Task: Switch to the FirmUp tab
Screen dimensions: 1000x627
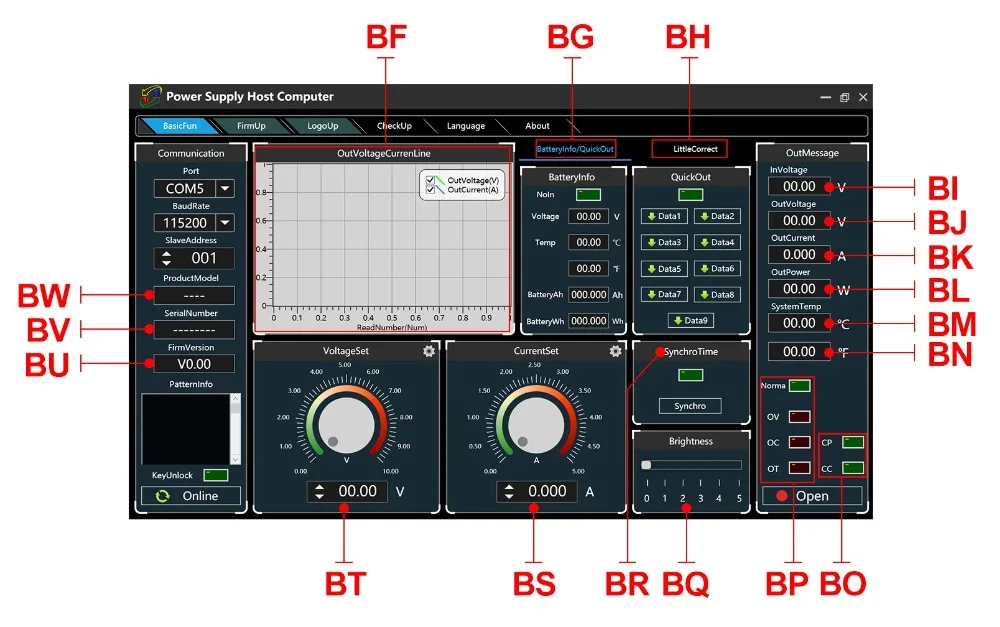Action: (251, 126)
